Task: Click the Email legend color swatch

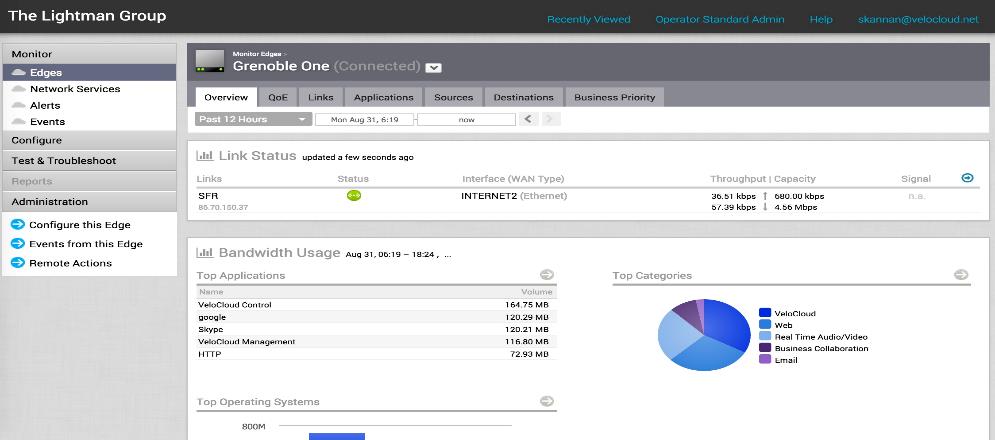Action: point(765,359)
